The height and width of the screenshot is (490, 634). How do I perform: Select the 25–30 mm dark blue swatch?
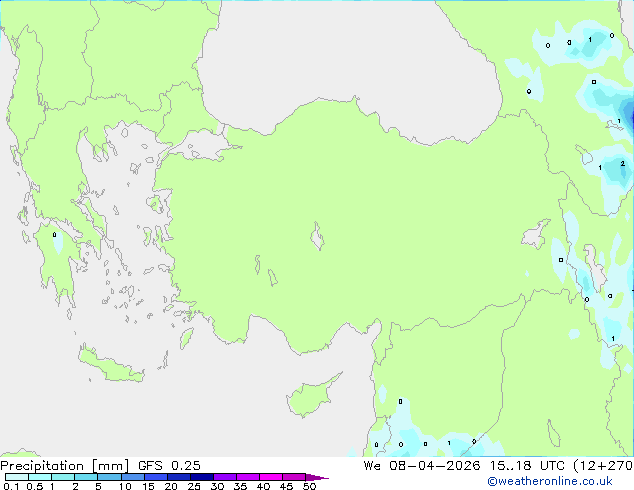pos(201,477)
